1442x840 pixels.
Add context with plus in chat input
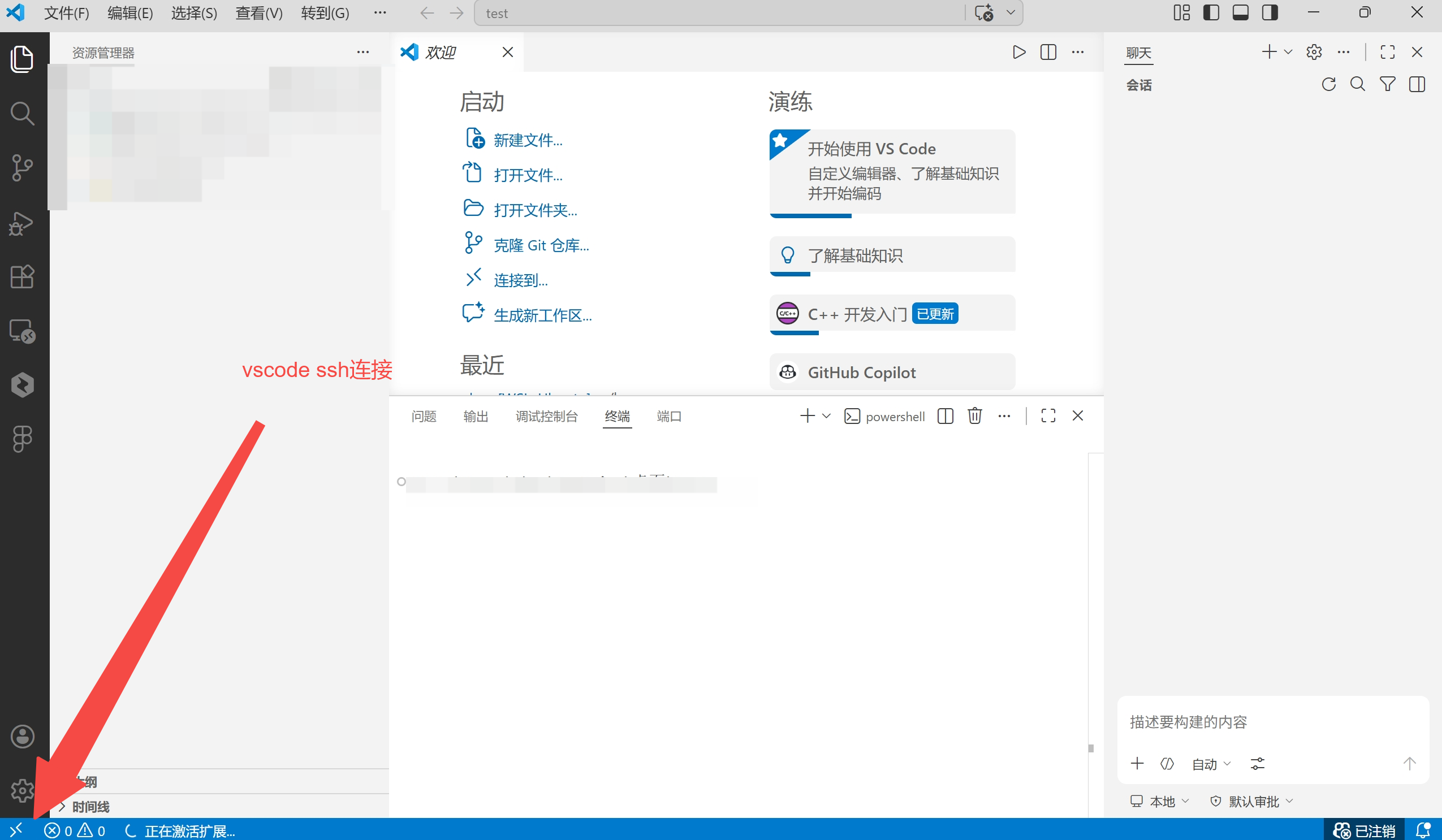click(1137, 763)
